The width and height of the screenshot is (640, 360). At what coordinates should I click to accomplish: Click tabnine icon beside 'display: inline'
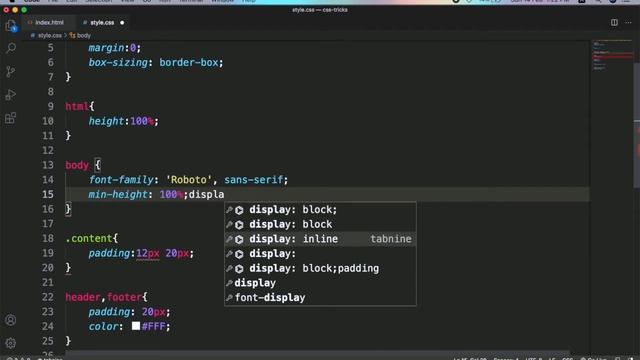tap(239, 239)
